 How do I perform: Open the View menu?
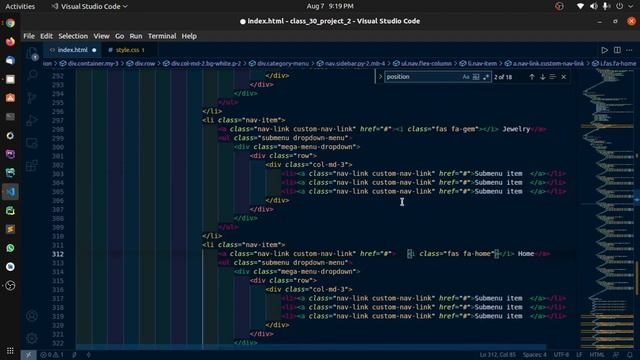[101, 36]
